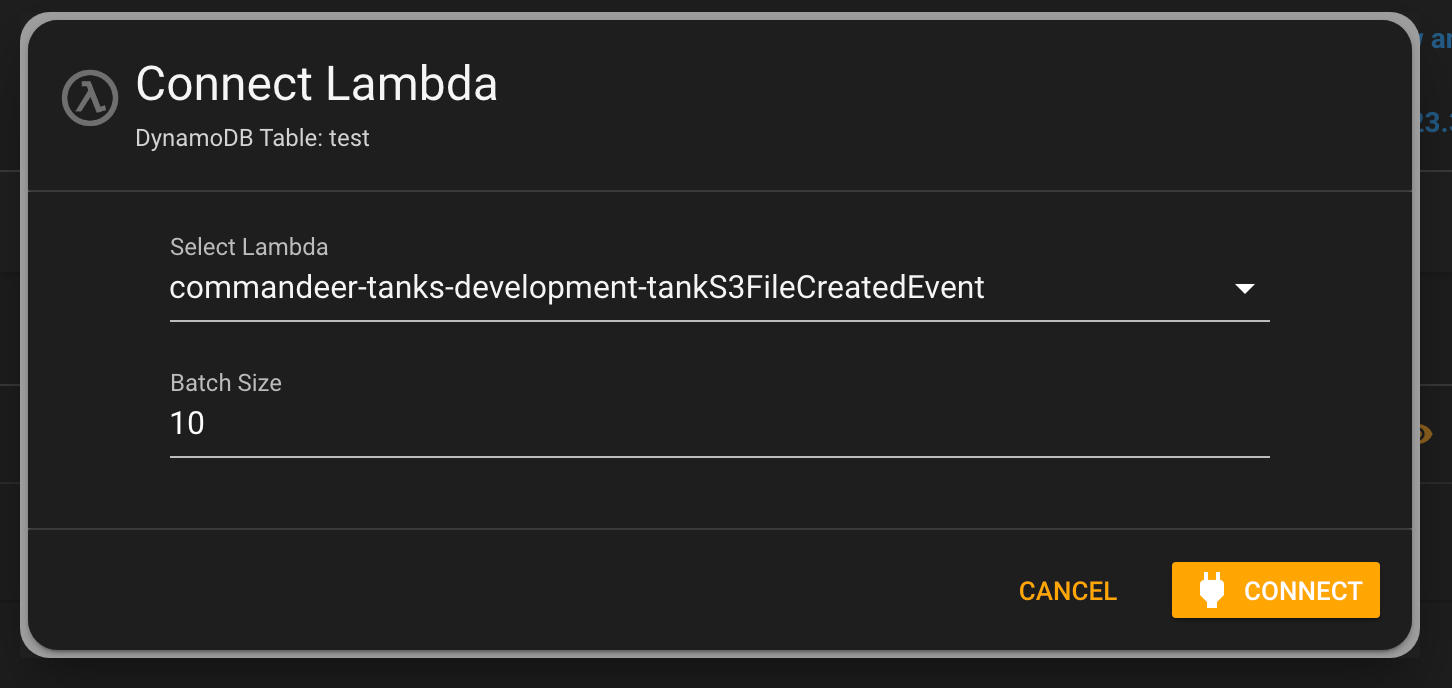Click the plug icon on the Connect button
The height and width of the screenshot is (688, 1452).
coord(1211,591)
